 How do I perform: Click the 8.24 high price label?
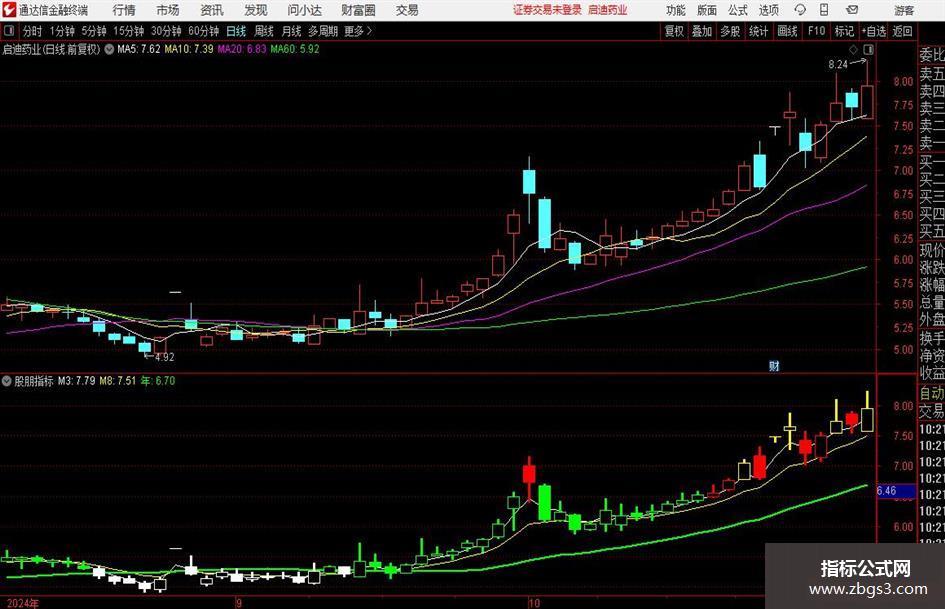838,65
